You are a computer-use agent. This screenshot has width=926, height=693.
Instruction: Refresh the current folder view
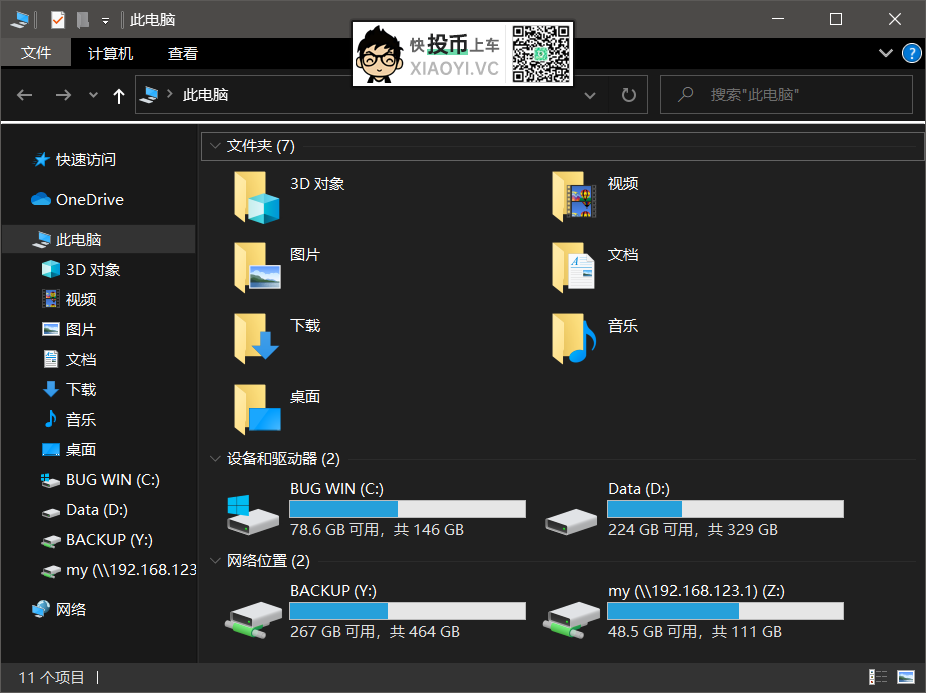(629, 94)
